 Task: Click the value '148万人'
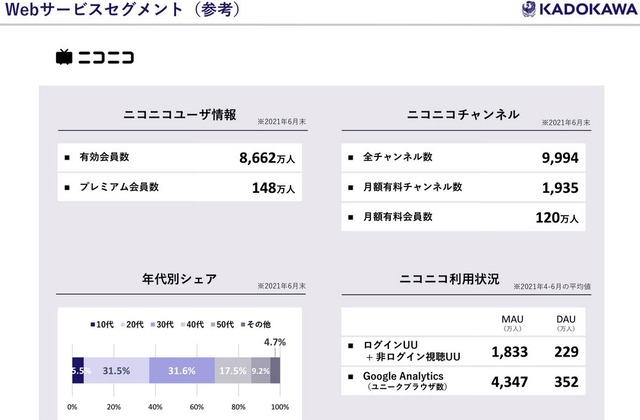pyautogui.click(x=273, y=188)
